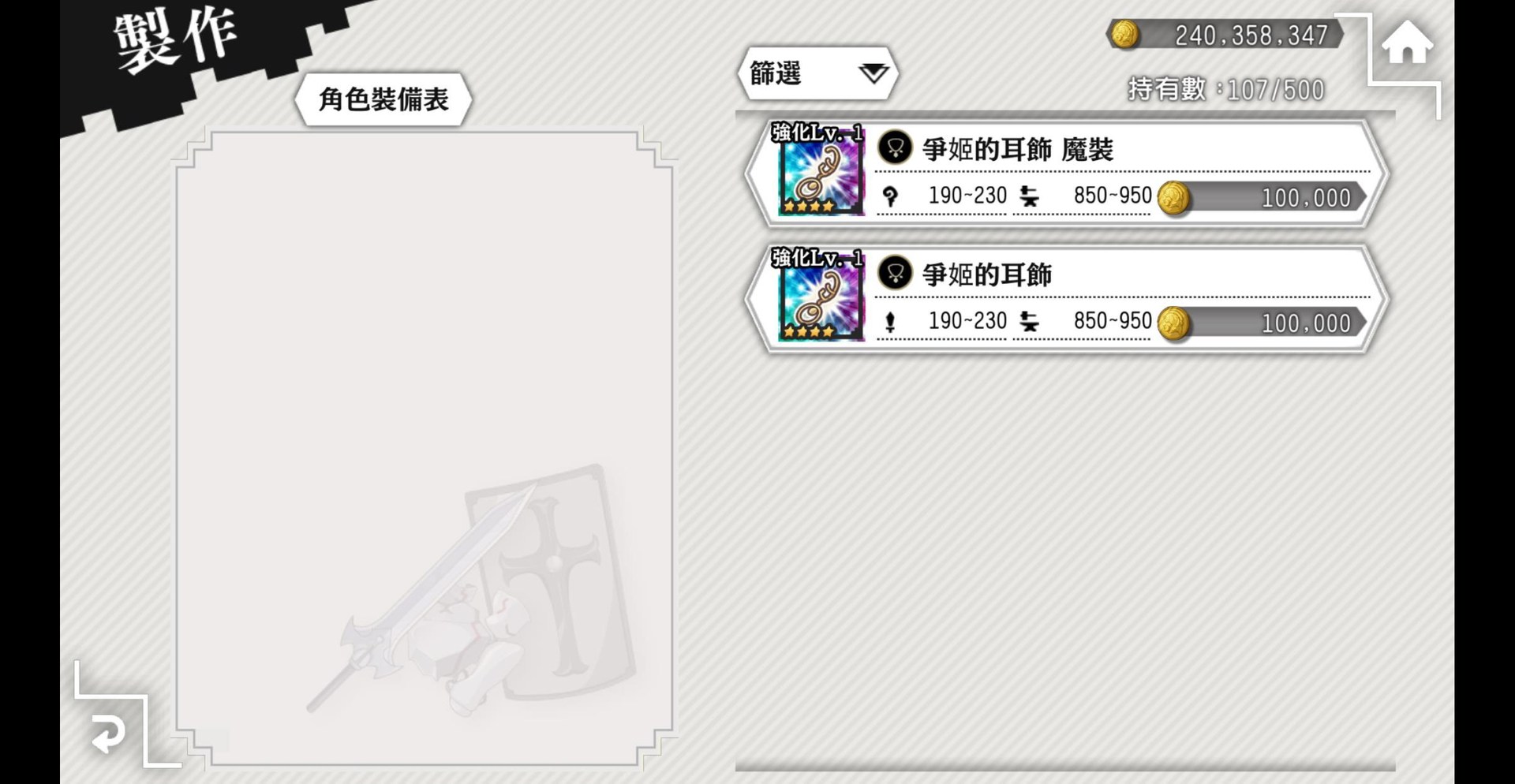Viewport: 1515px width, 784px height.
Task: Expand the filter dropdown arrow
Action: coord(873,73)
